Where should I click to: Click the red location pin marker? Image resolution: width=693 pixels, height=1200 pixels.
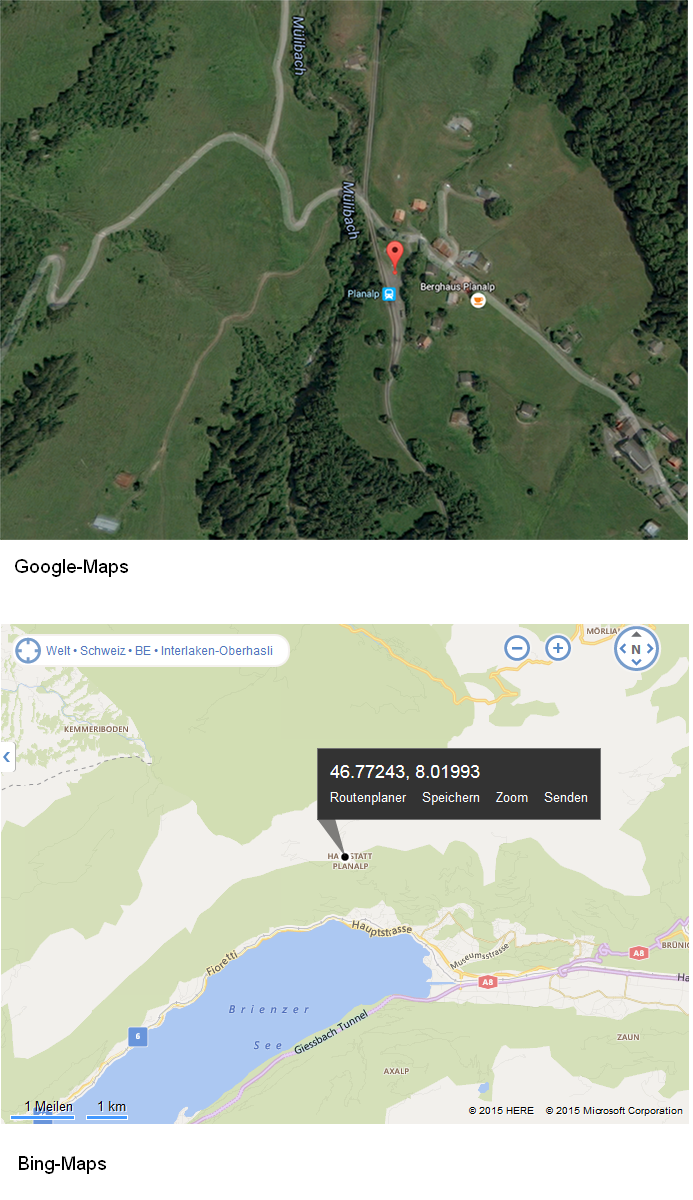[395, 255]
